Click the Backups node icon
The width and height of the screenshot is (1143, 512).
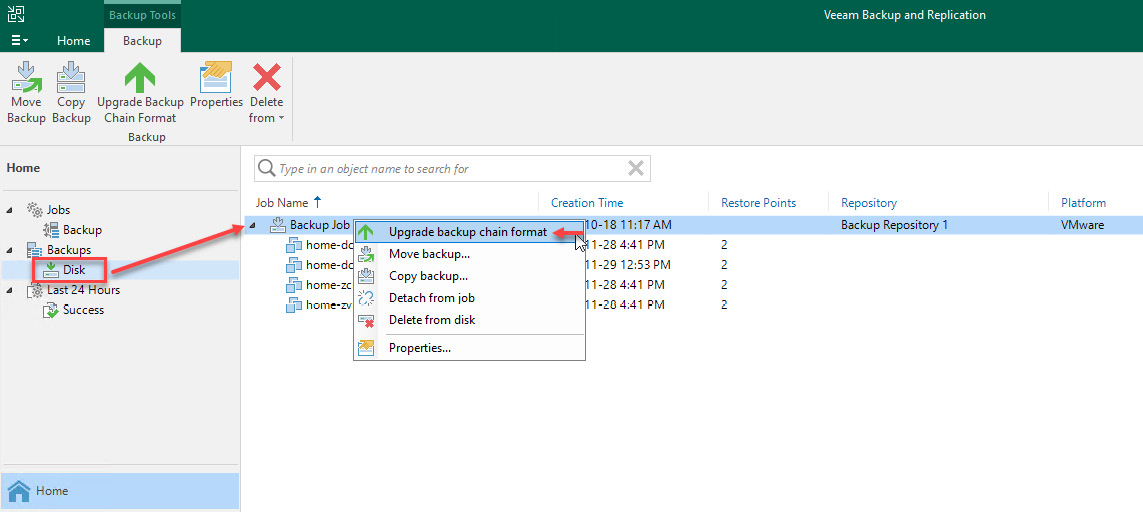35,250
